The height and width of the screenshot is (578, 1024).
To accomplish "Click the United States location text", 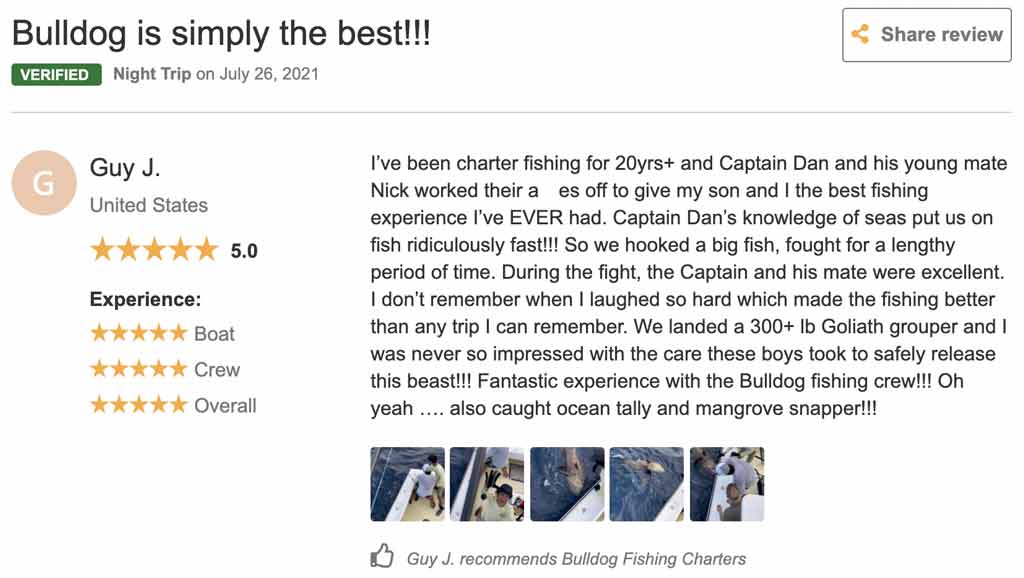I will click(149, 205).
